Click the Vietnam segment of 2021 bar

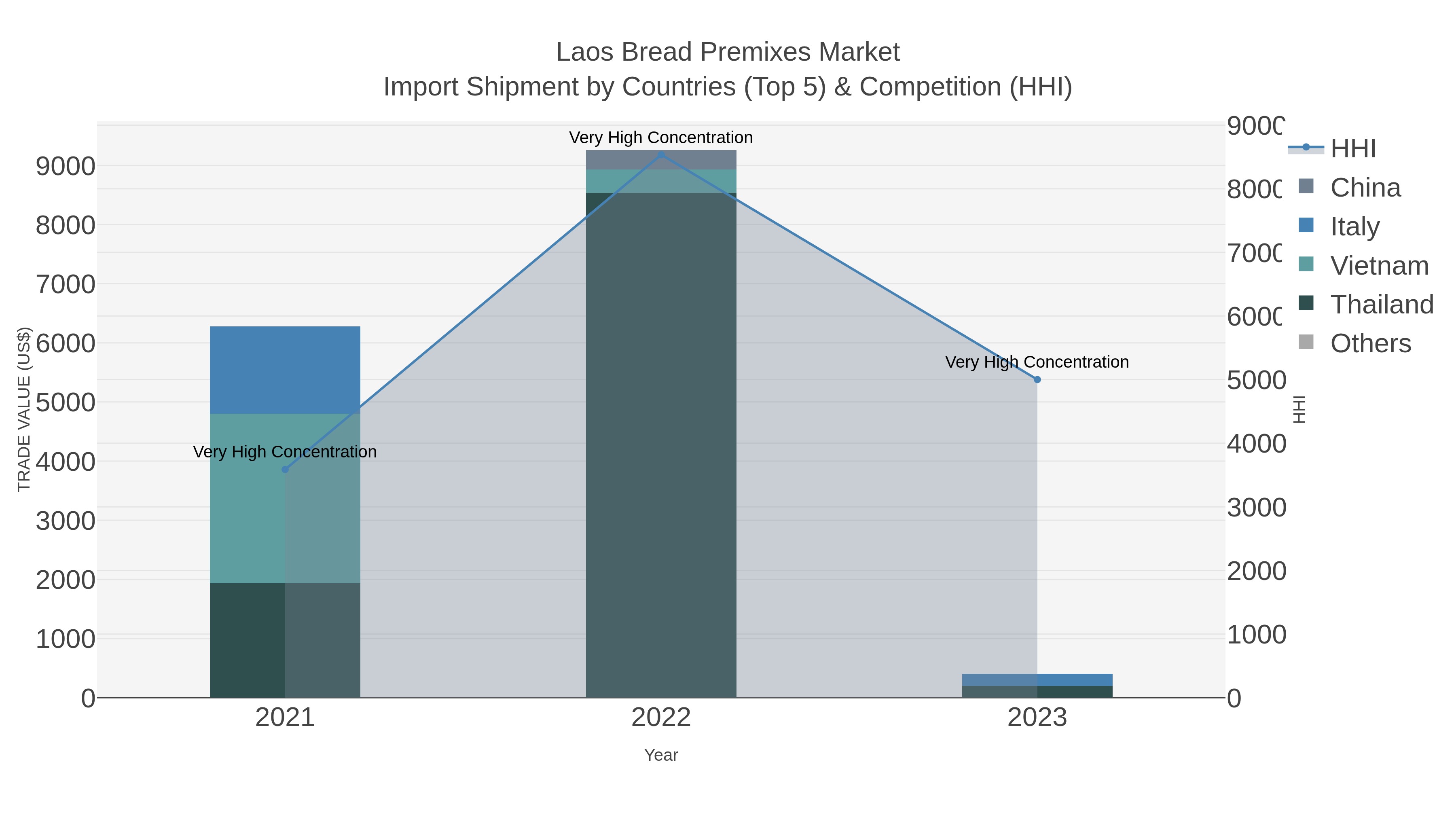point(285,499)
